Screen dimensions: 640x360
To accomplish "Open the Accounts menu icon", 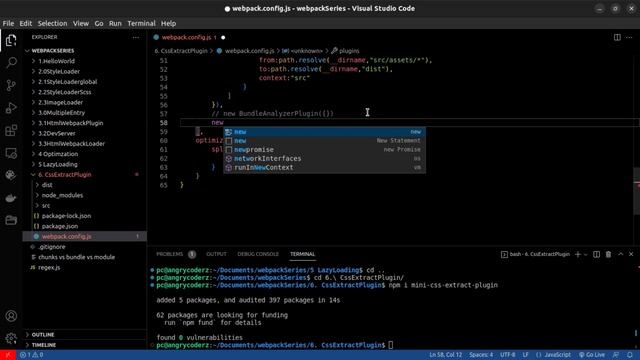I will click(11, 316).
